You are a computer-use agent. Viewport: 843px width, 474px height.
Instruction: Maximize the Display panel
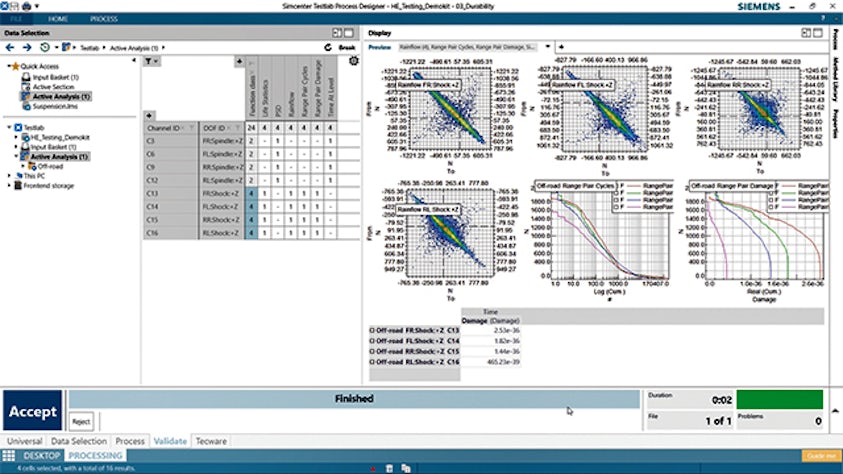click(x=818, y=33)
